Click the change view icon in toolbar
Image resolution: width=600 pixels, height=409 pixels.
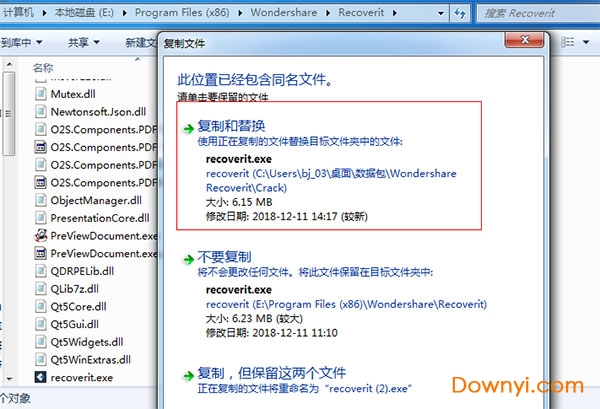tap(567, 42)
